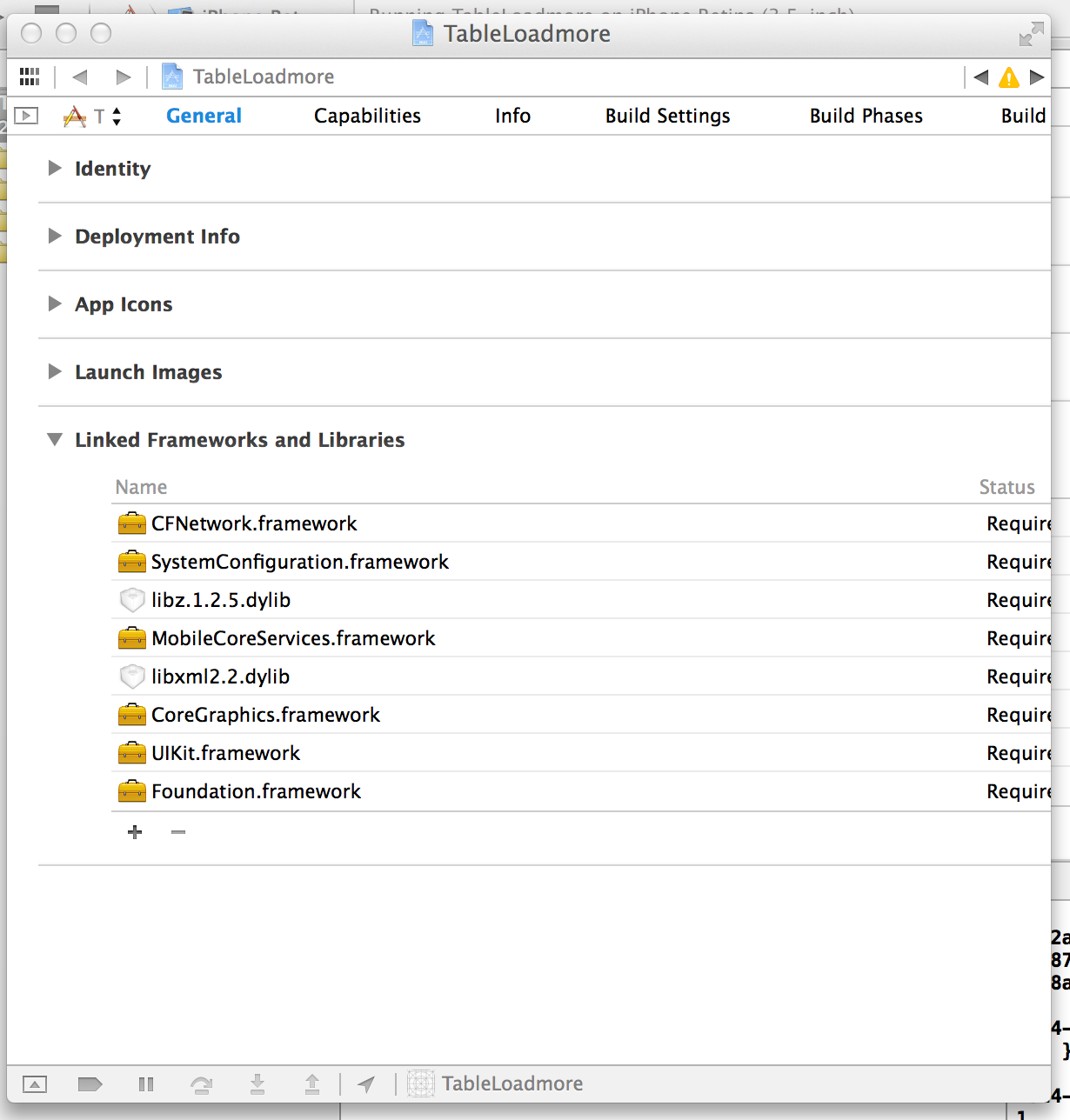Open Required status for libxml2.2.dylib

(x=1018, y=677)
